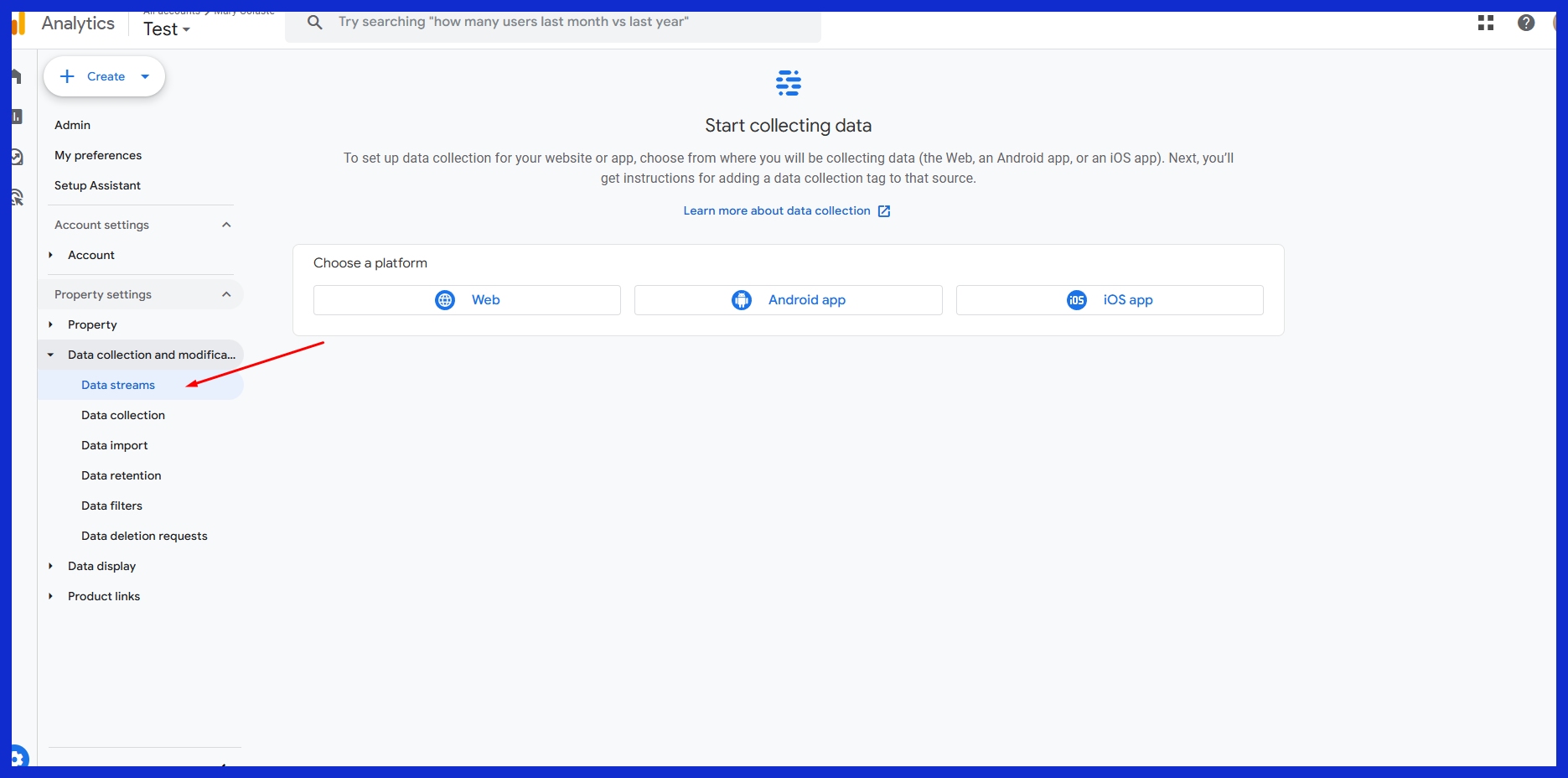Viewport: 1568px width, 778px height.
Task: Select Data retention
Action: coord(122,475)
